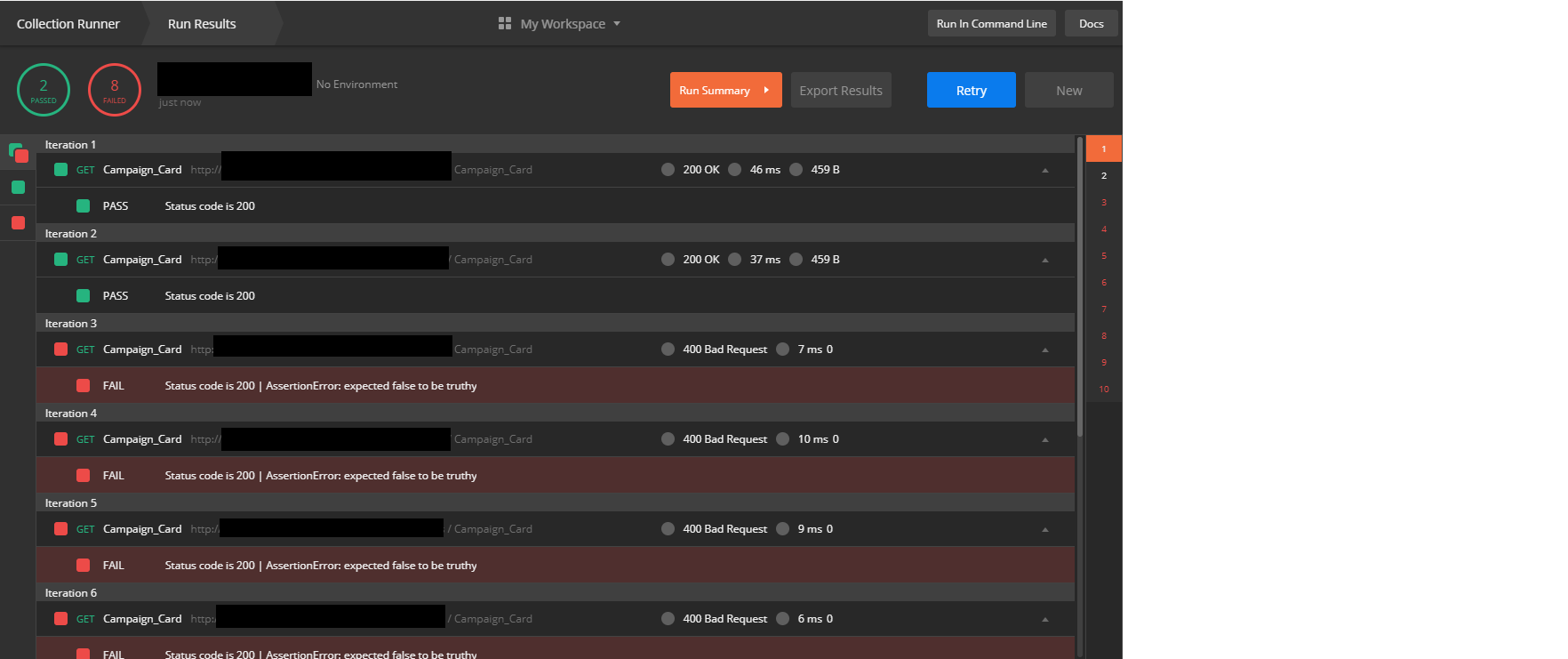Click the red status square of Iteration 6 request

pos(60,618)
